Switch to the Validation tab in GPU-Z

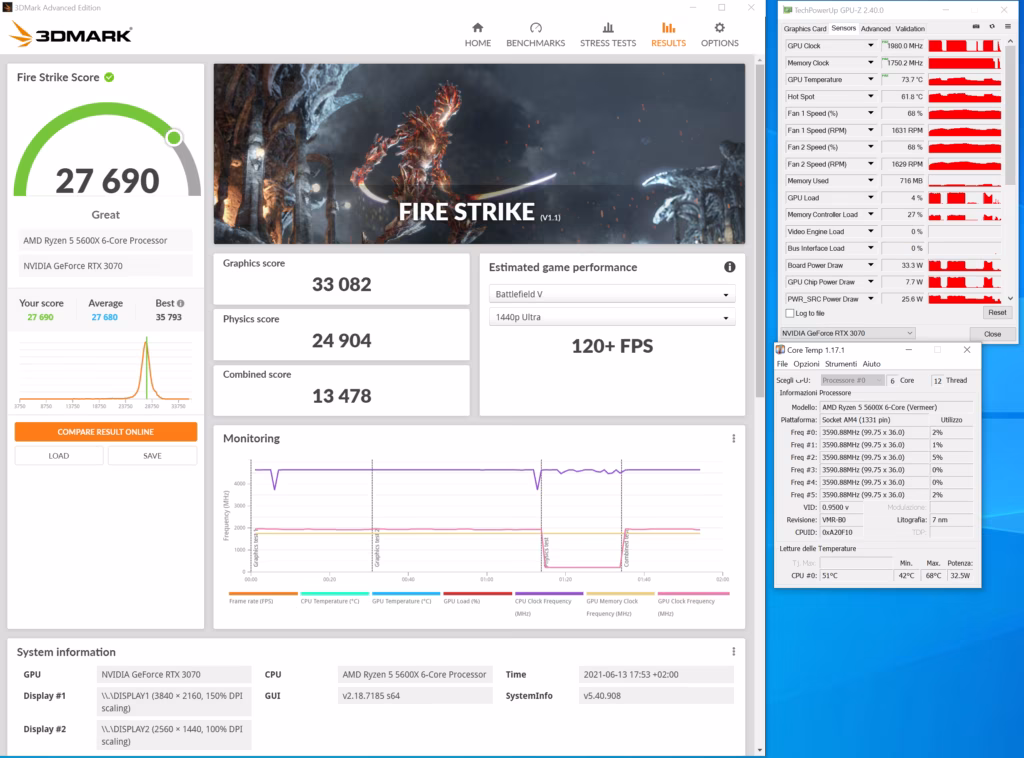910,29
